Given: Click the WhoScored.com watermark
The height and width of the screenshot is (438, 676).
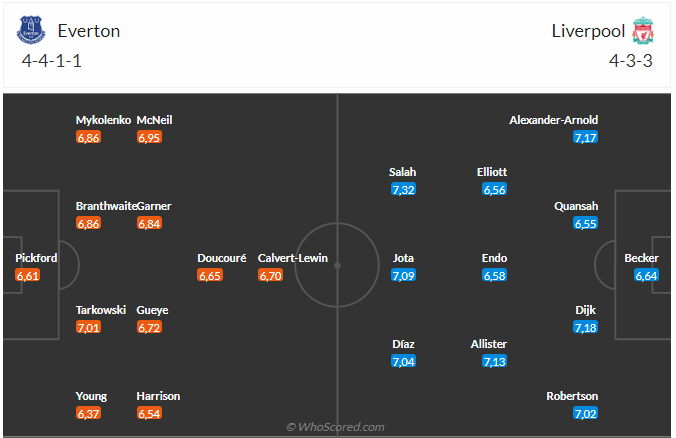Looking at the screenshot, I should pyautogui.click(x=335, y=427).
